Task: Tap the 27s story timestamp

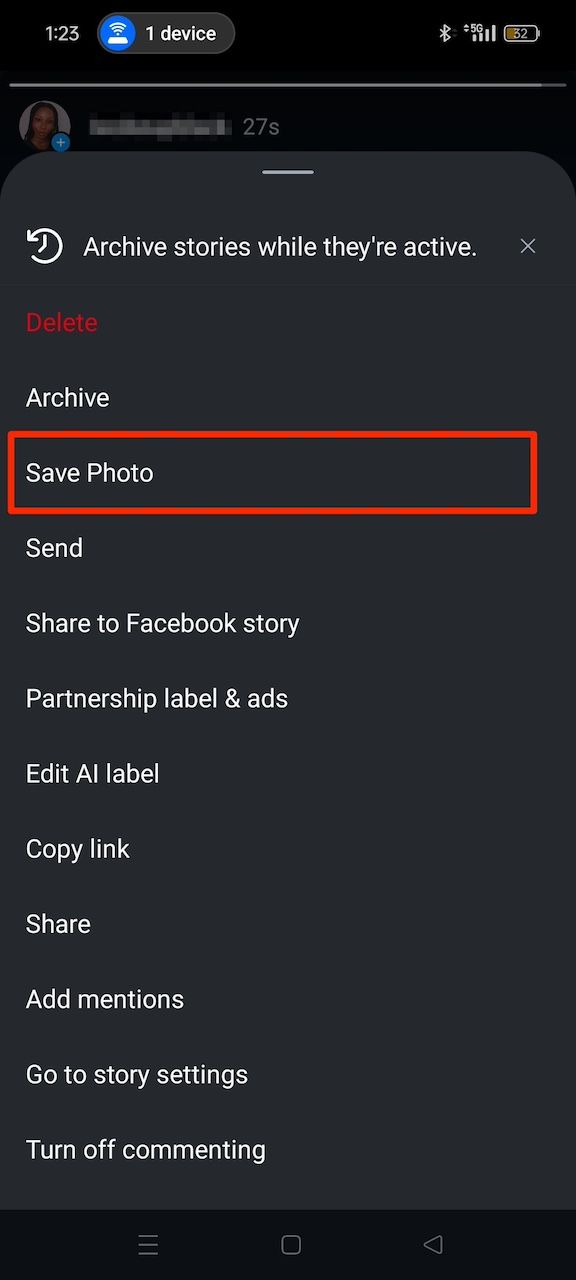Action: [x=262, y=126]
